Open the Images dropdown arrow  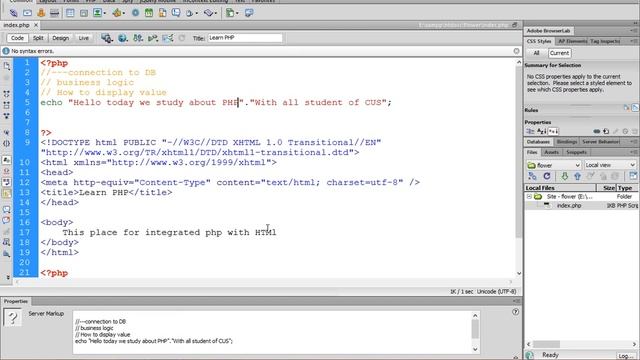pos(105,13)
